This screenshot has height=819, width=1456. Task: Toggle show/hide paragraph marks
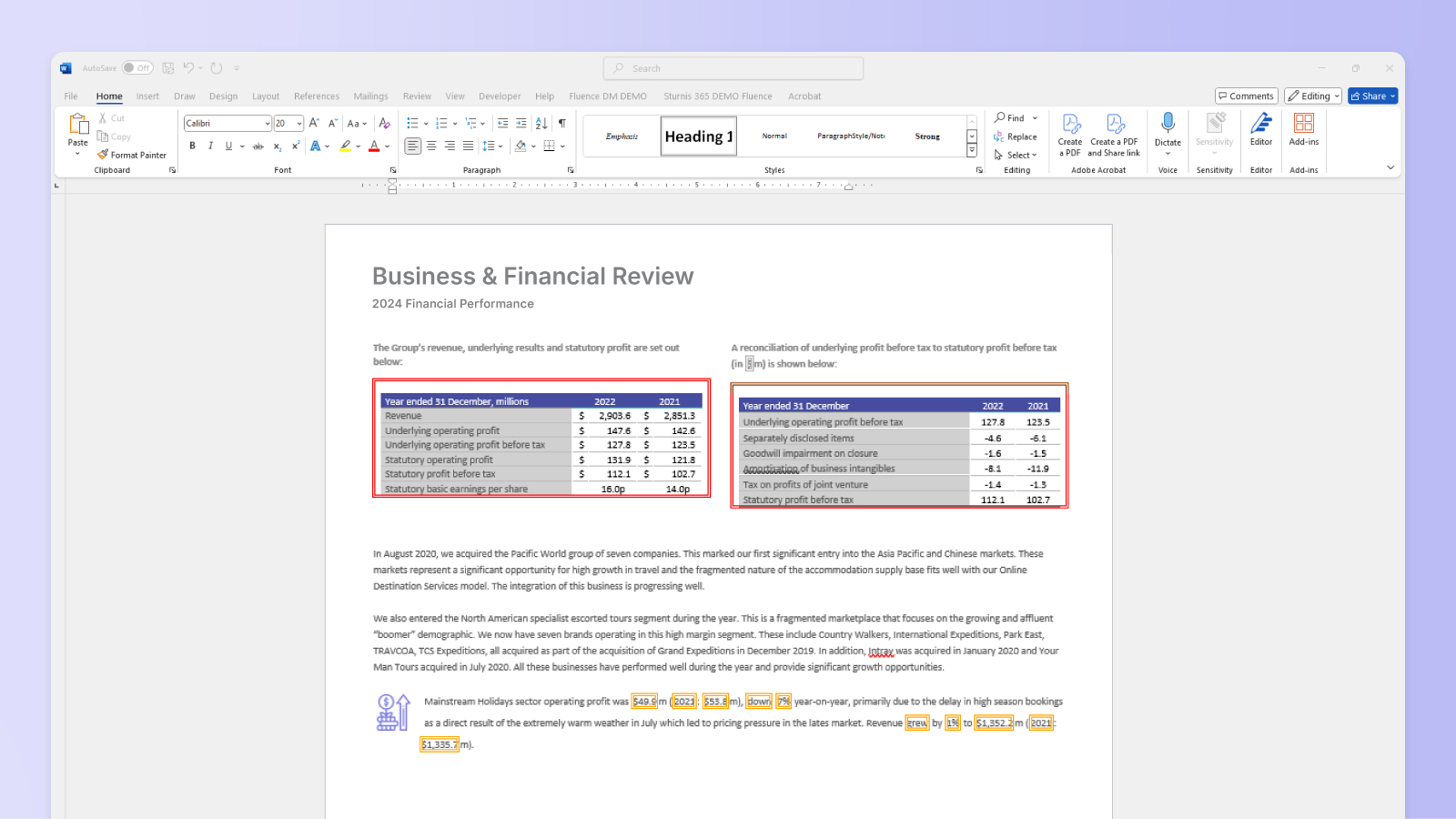[562, 123]
